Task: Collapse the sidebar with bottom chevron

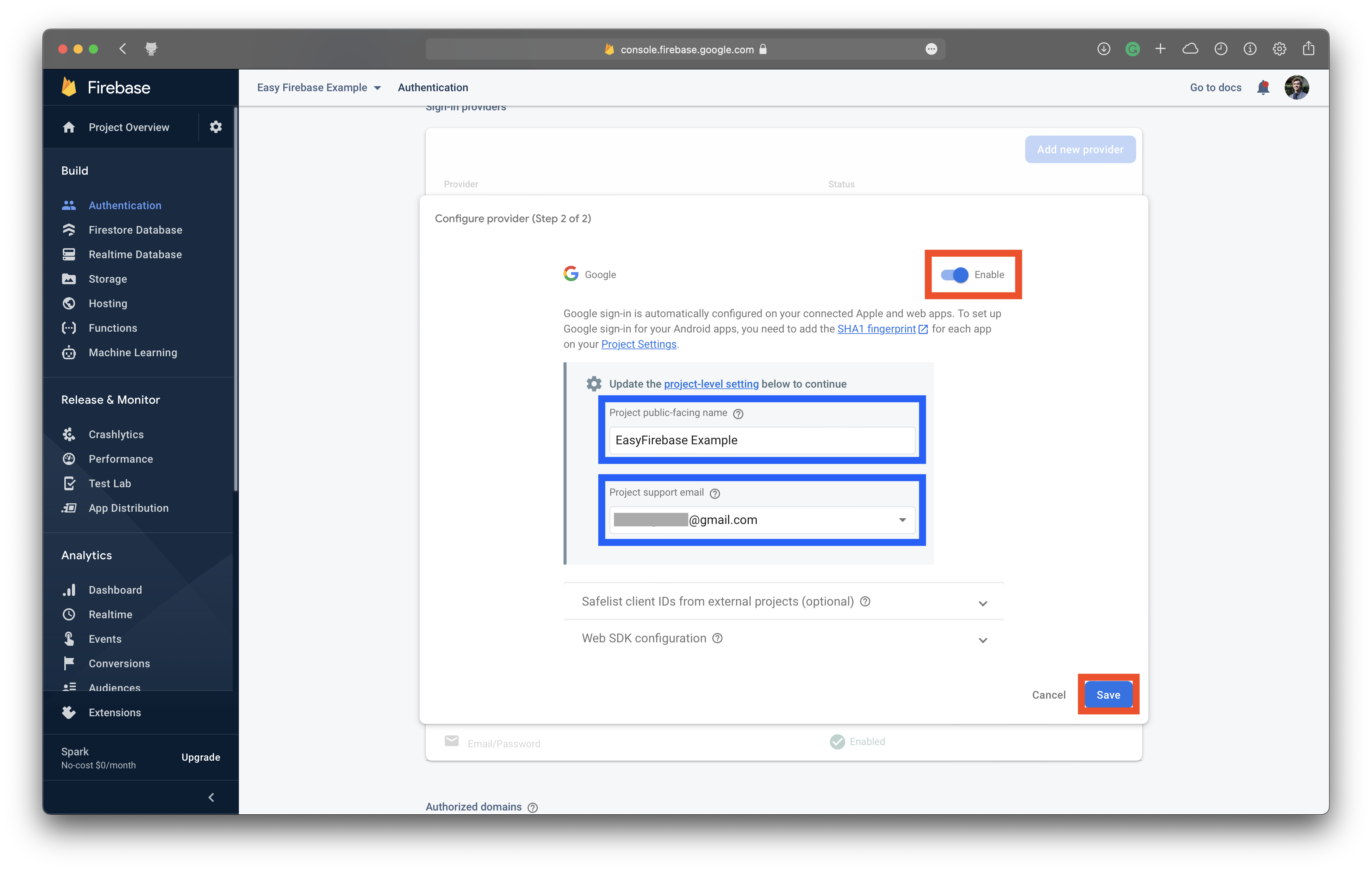Action: 211,797
